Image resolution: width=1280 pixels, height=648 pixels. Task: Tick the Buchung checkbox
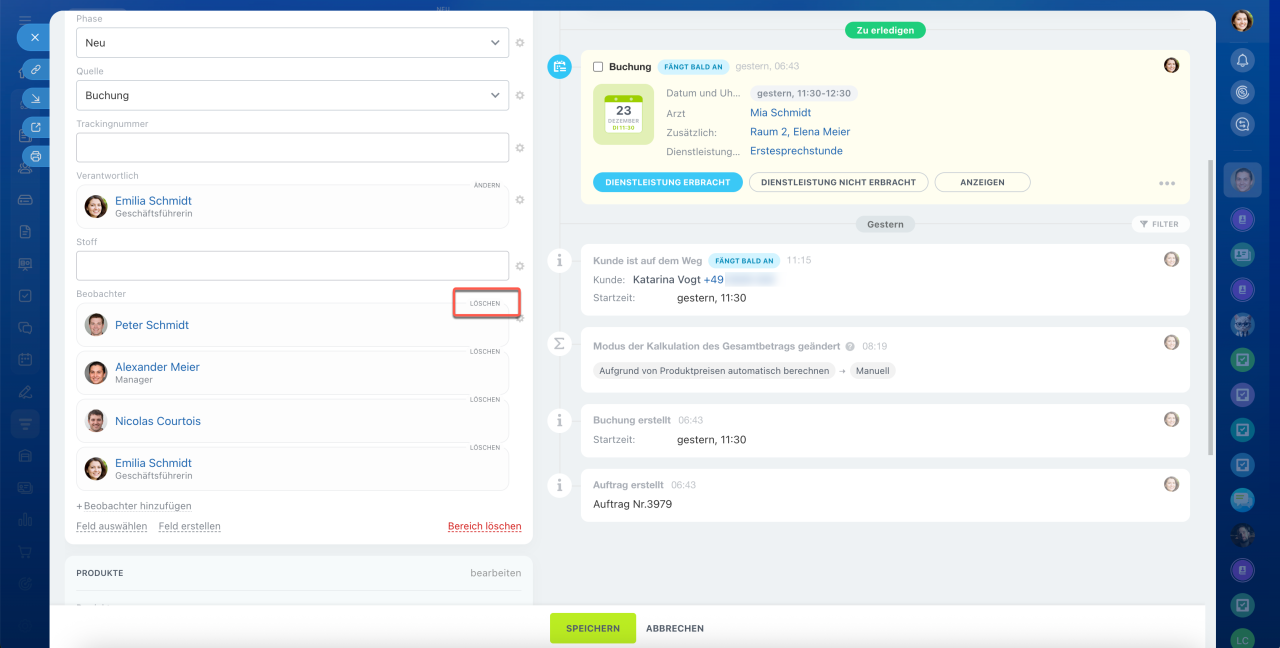coord(598,67)
